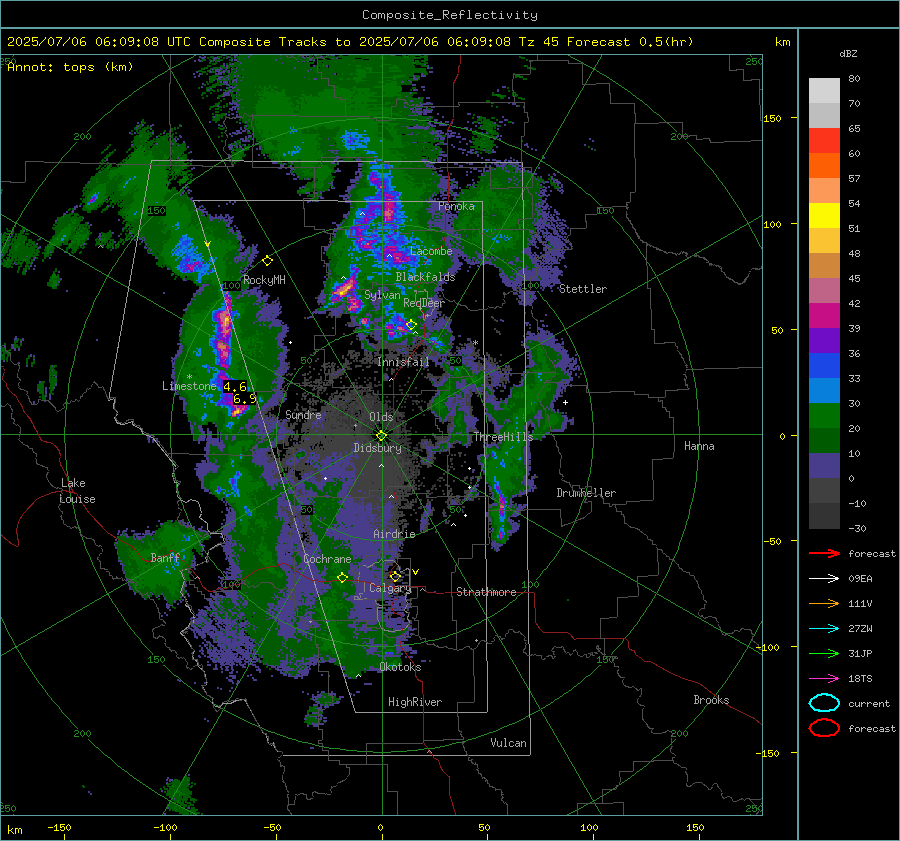
Task: Select the Calgary city label
Action: click(390, 588)
